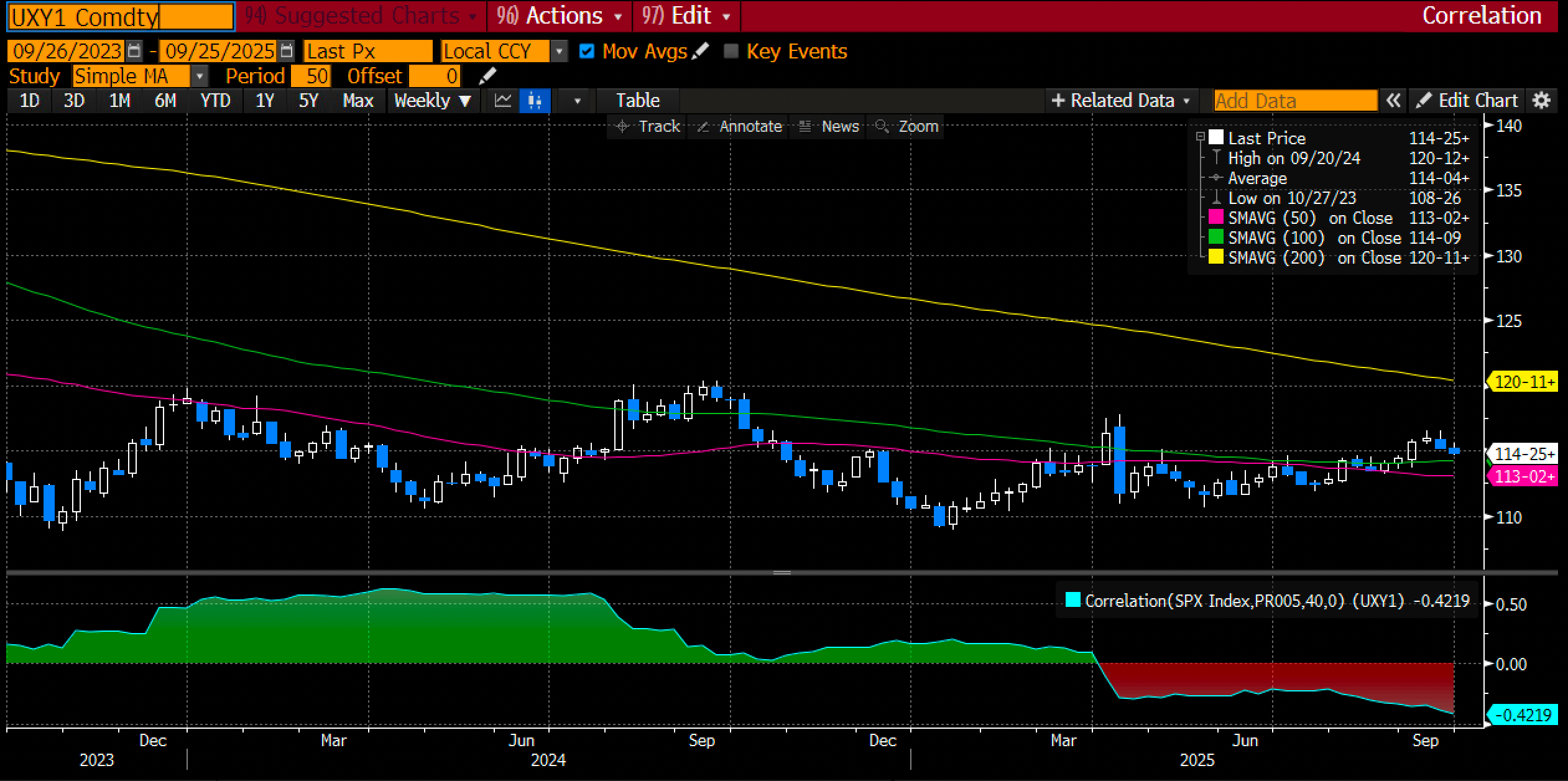
Task: Open chart settings gear icon
Action: coord(1541,101)
